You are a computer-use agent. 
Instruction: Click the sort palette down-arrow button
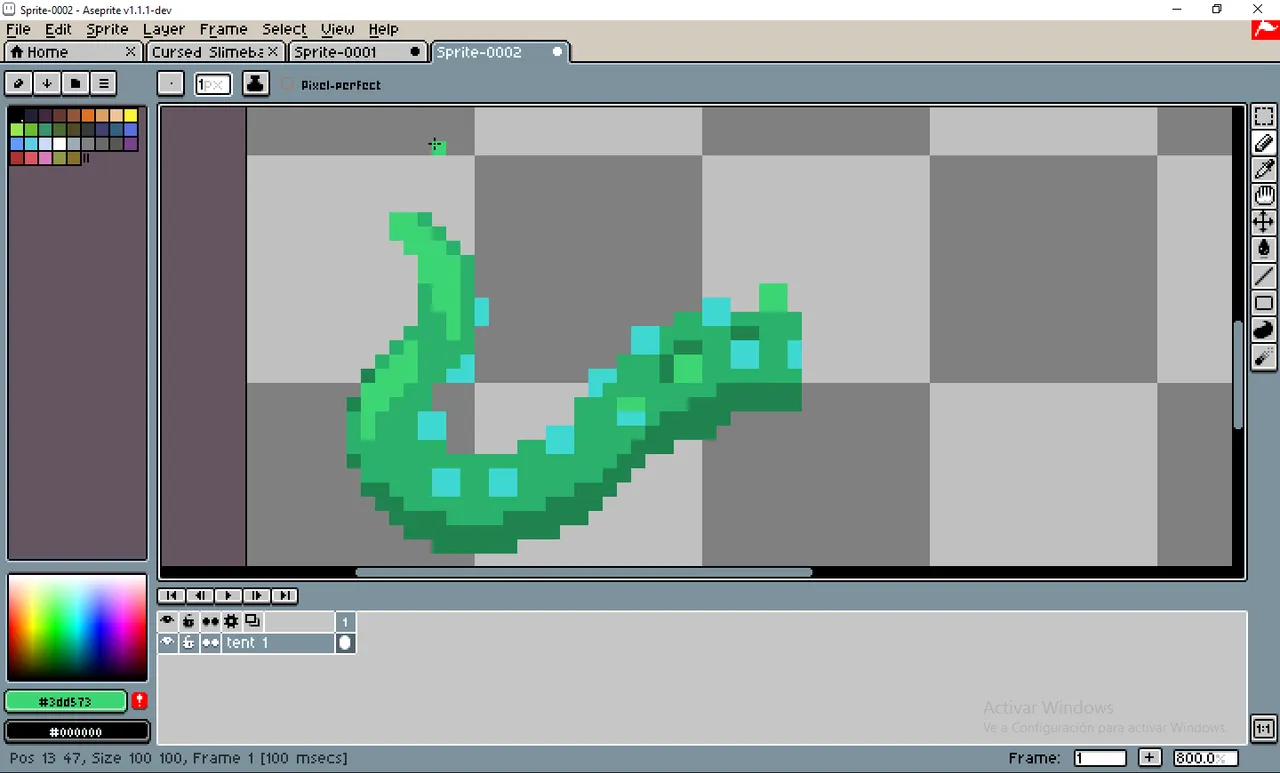pos(46,84)
